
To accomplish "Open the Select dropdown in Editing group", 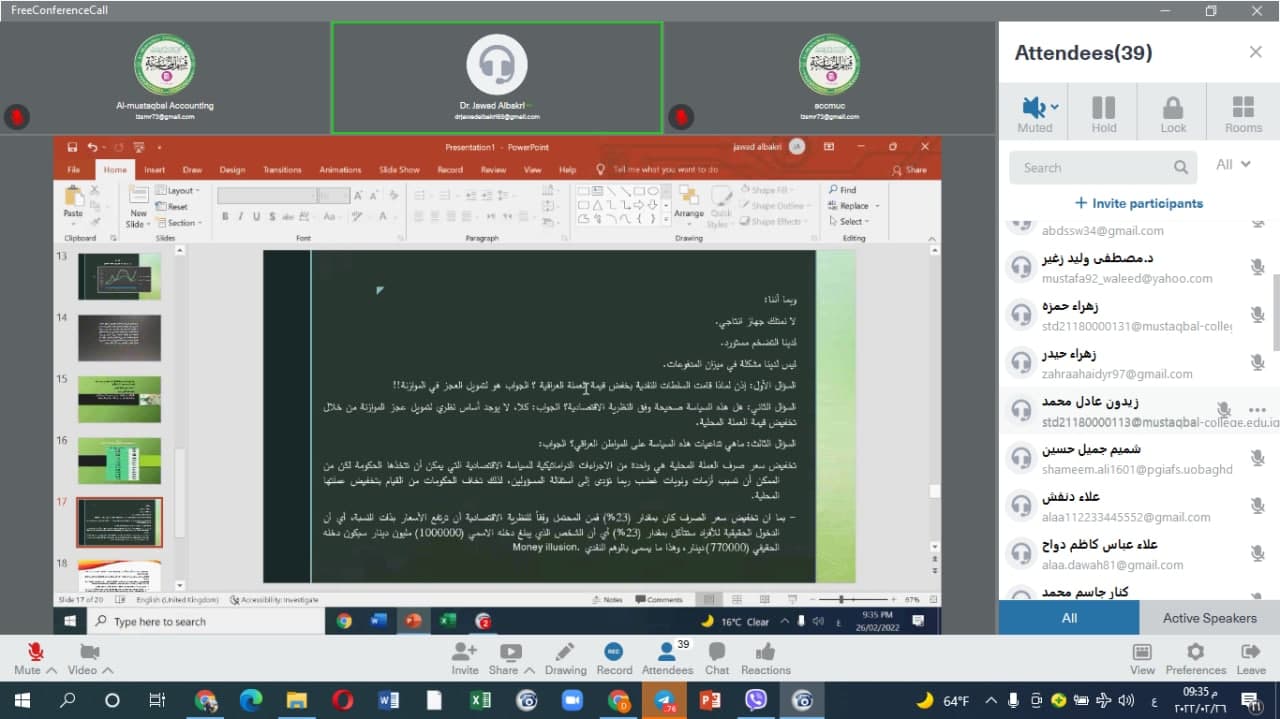I will [849, 222].
